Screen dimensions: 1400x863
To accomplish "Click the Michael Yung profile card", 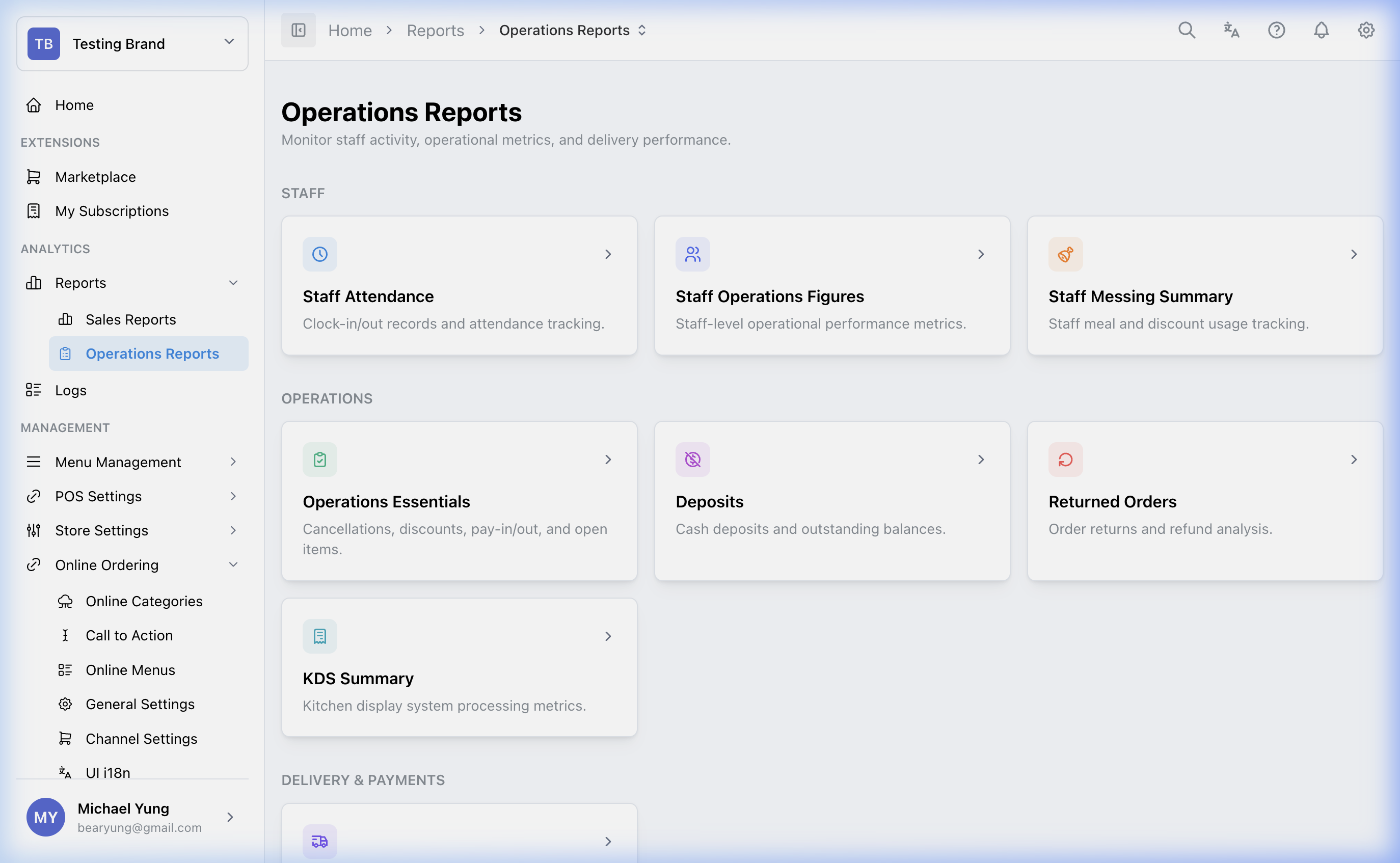I will point(132,817).
